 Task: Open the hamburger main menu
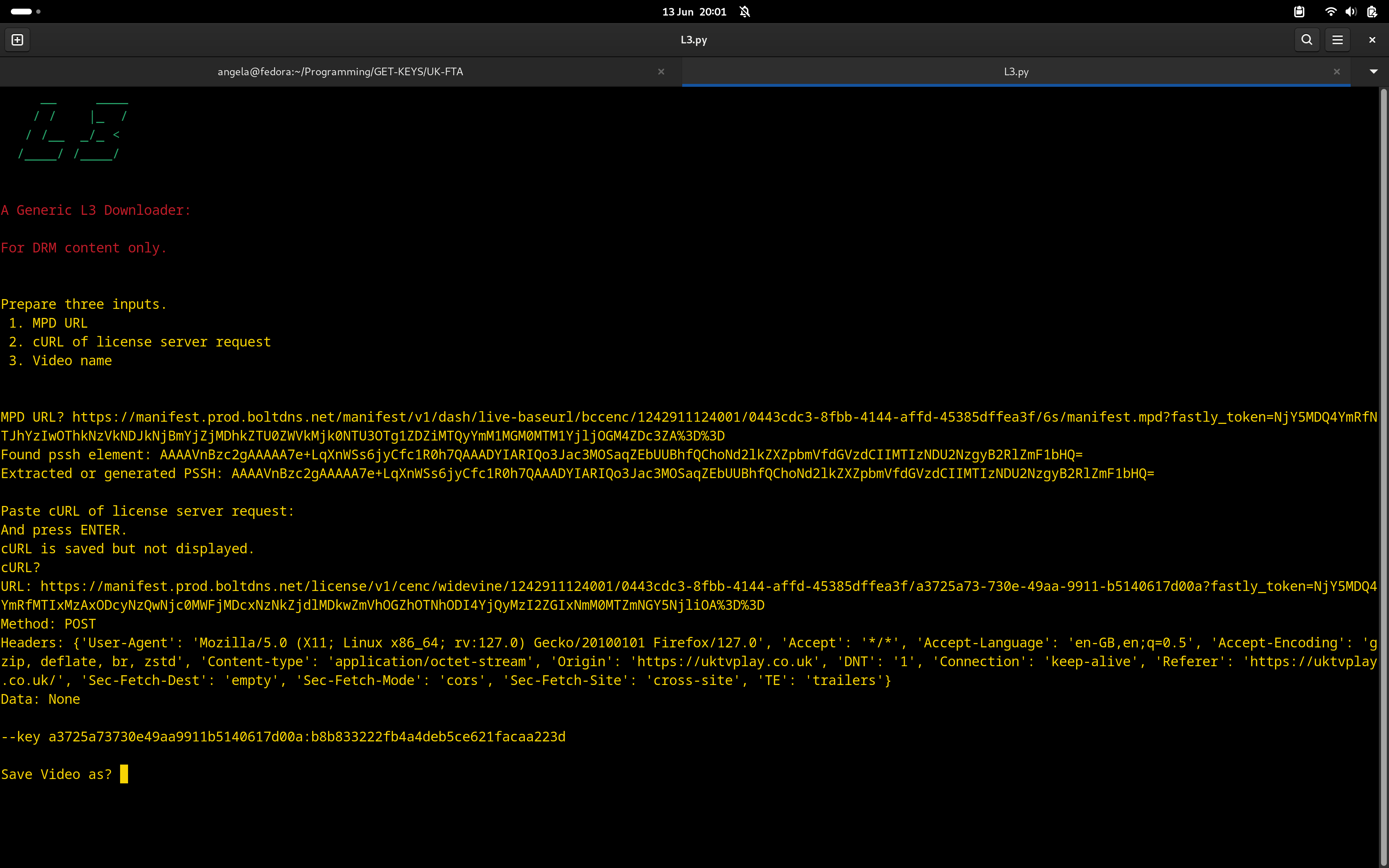coord(1337,40)
